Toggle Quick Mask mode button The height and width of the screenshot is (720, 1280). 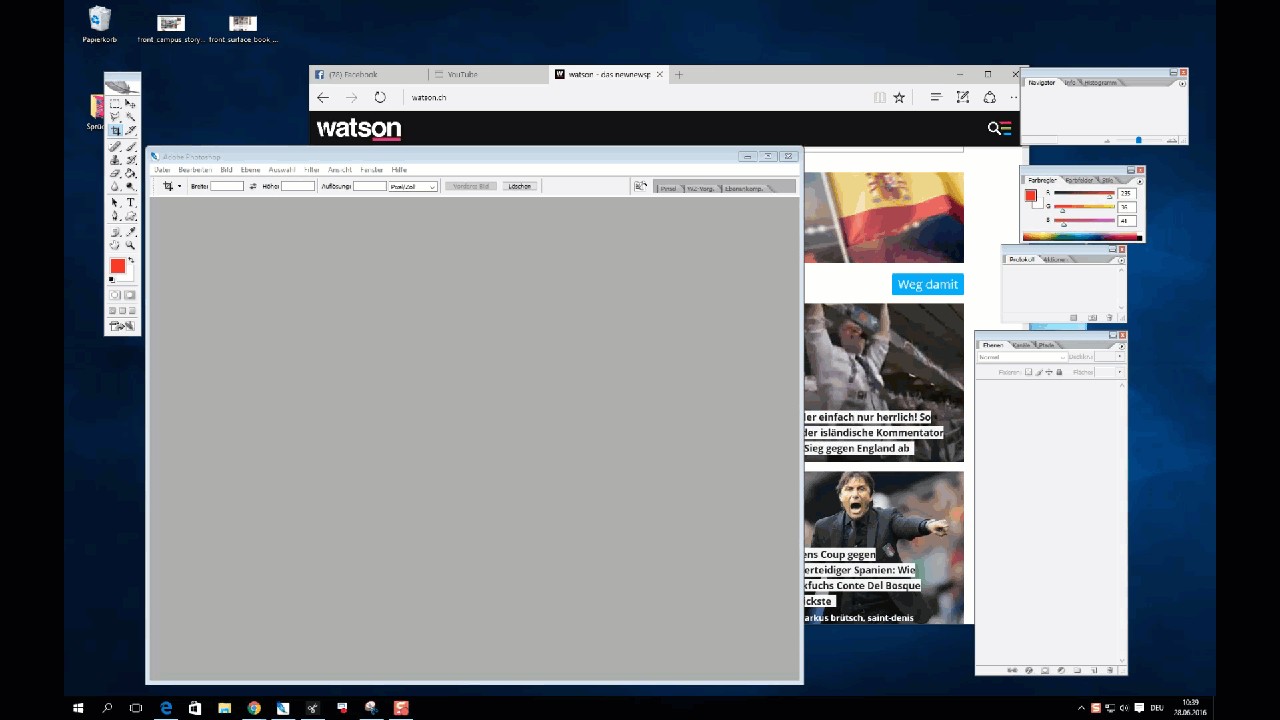click(130, 295)
